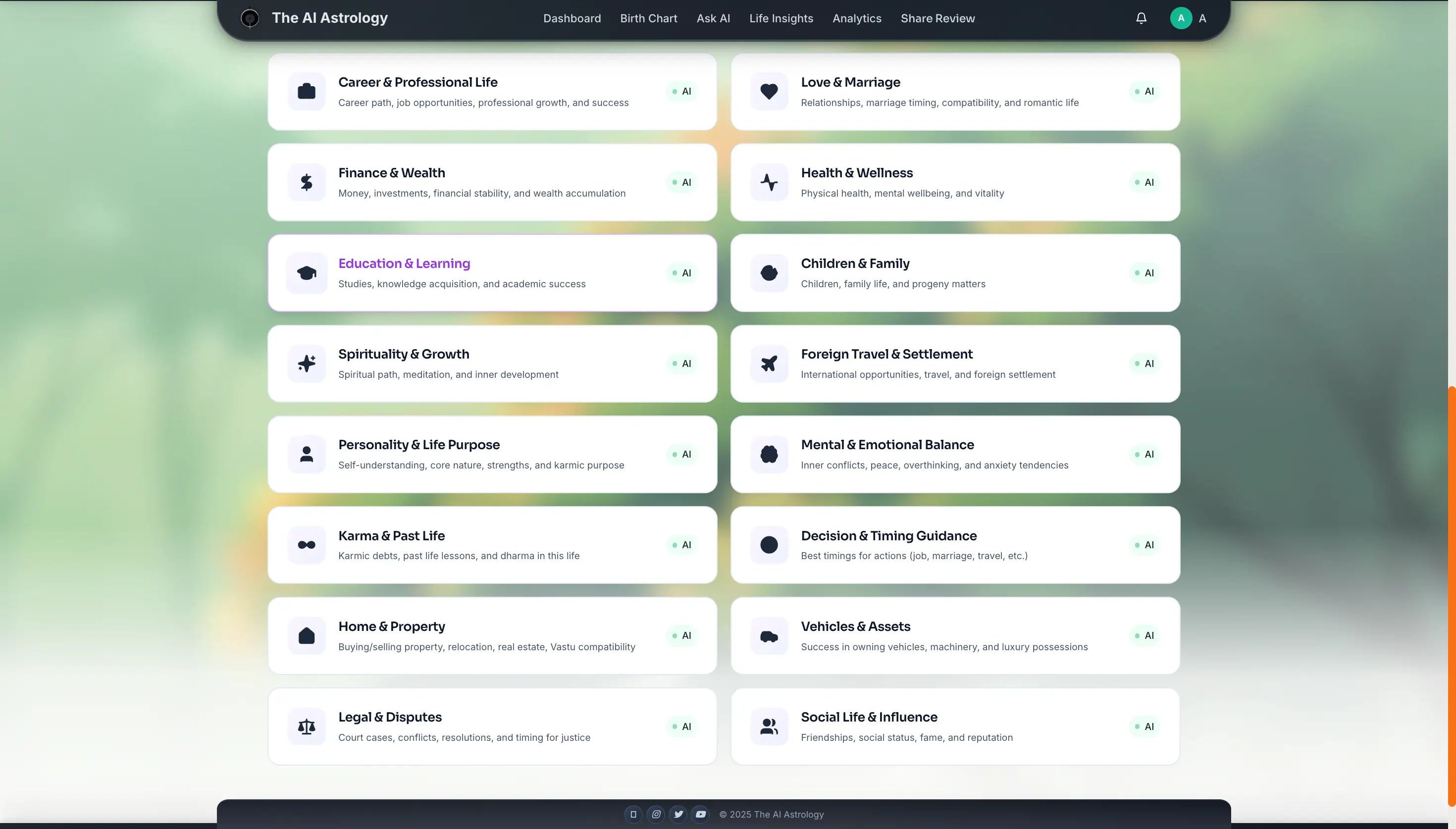Image resolution: width=1456 pixels, height=829 pixels.
Task: Click the Foreign Travel airplane icon
Action: 769,363
